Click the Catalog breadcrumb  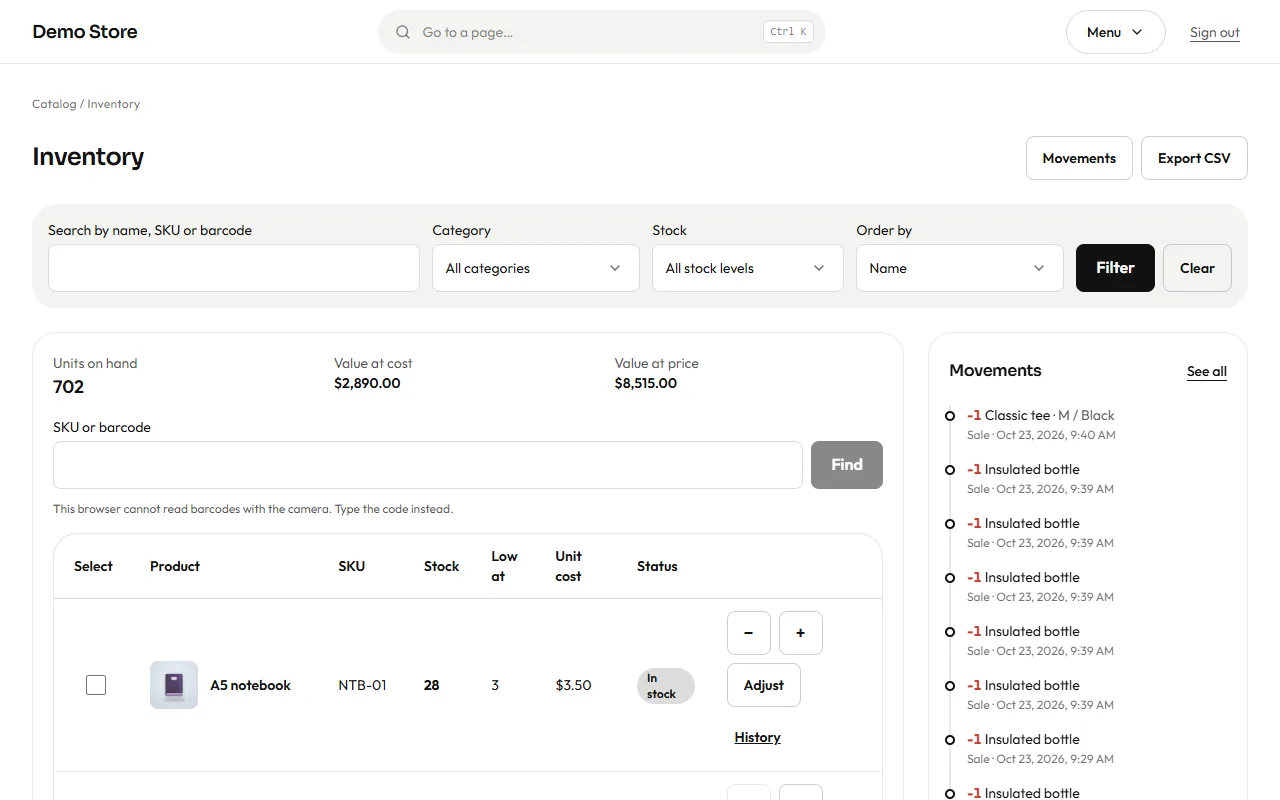(54, 104)
